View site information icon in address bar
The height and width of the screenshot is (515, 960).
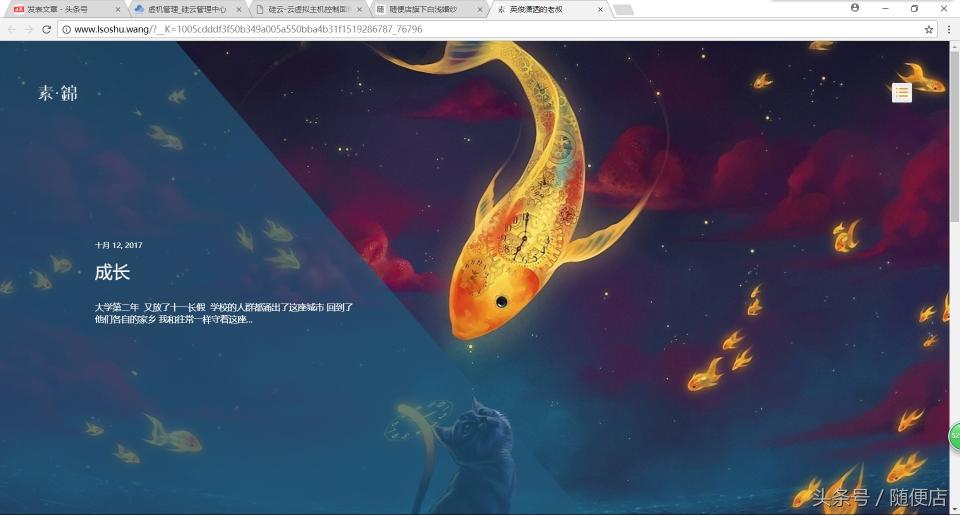[x=66, y=29]
